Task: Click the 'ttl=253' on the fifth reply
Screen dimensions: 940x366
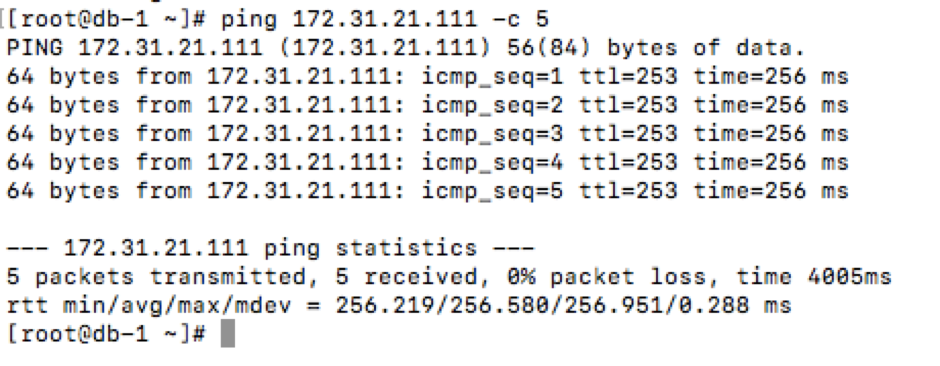Action: pyautogui.click(x=628, y=192)
